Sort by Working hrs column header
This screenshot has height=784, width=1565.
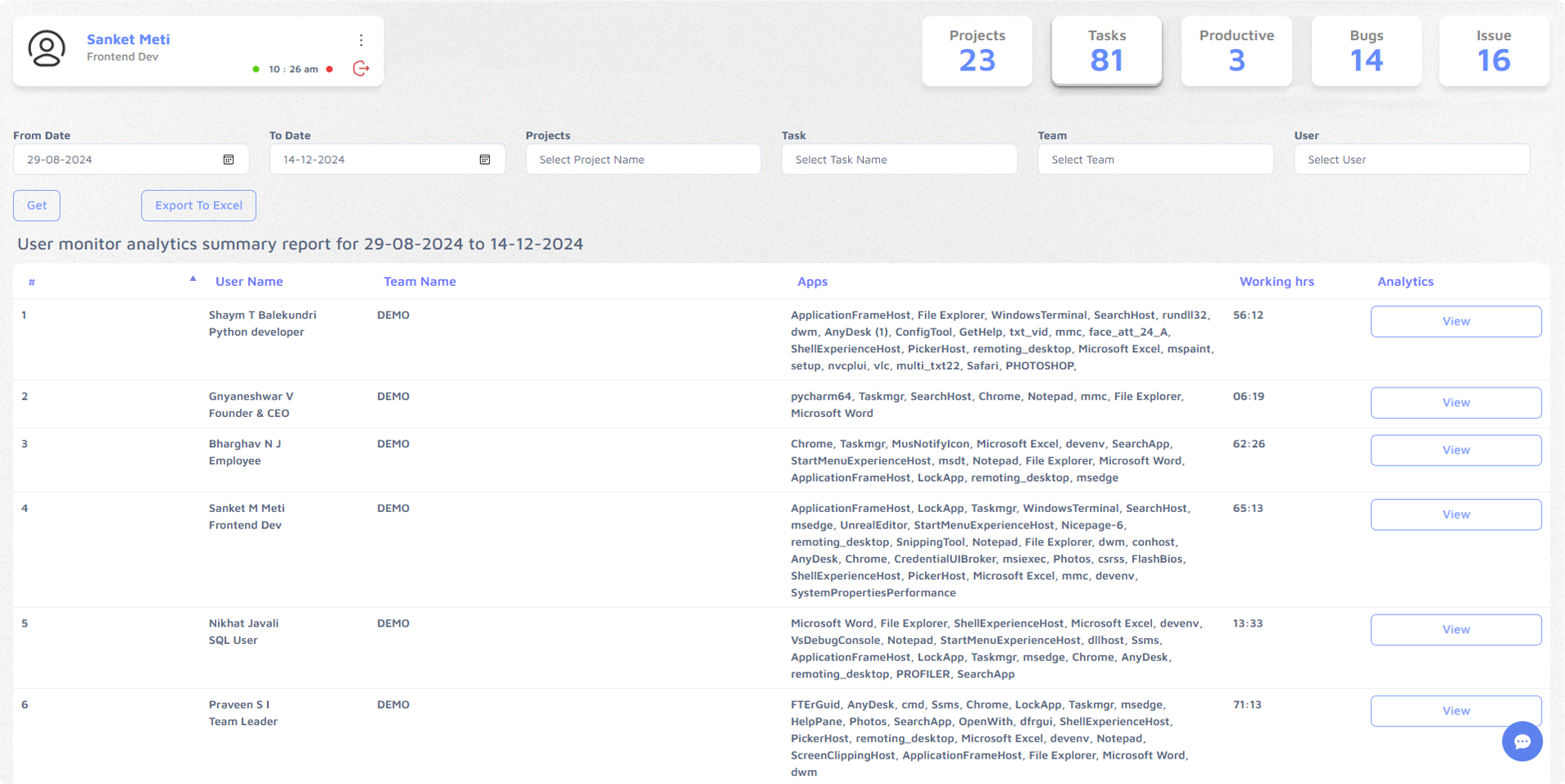[1276, 281]
